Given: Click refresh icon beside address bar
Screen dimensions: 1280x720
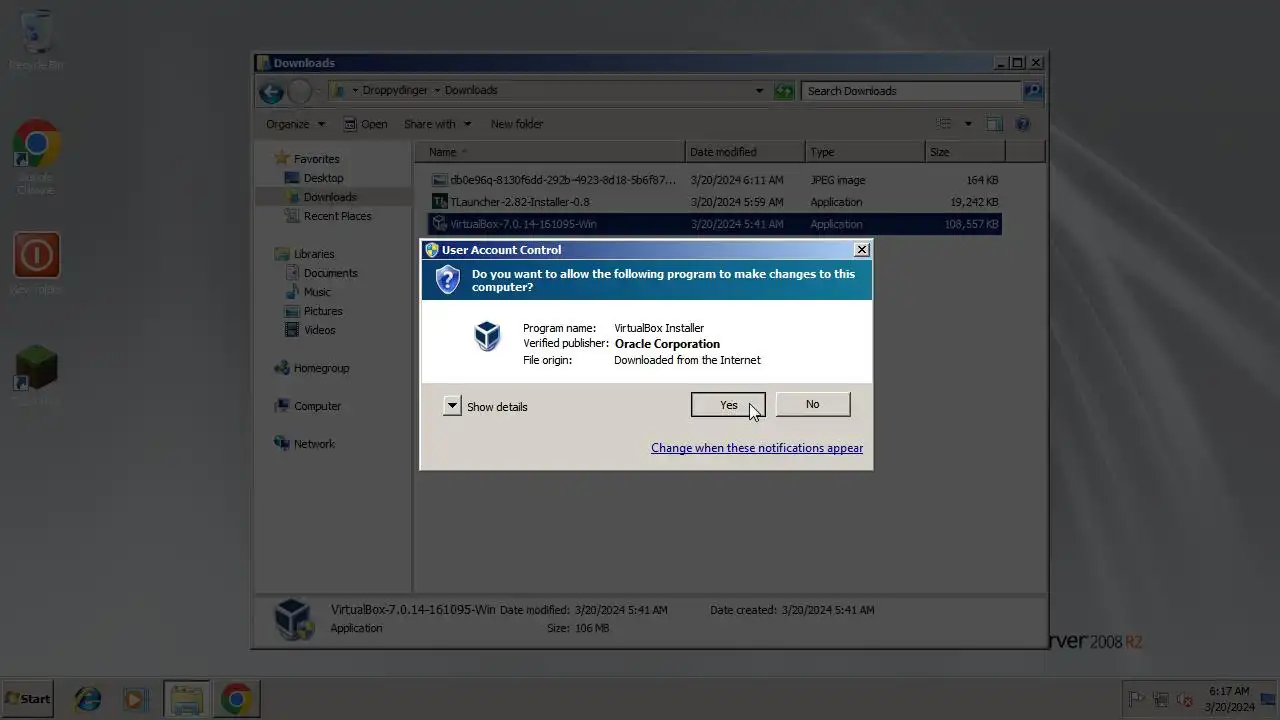Looking at the screenshot, I should pos(783,91).
